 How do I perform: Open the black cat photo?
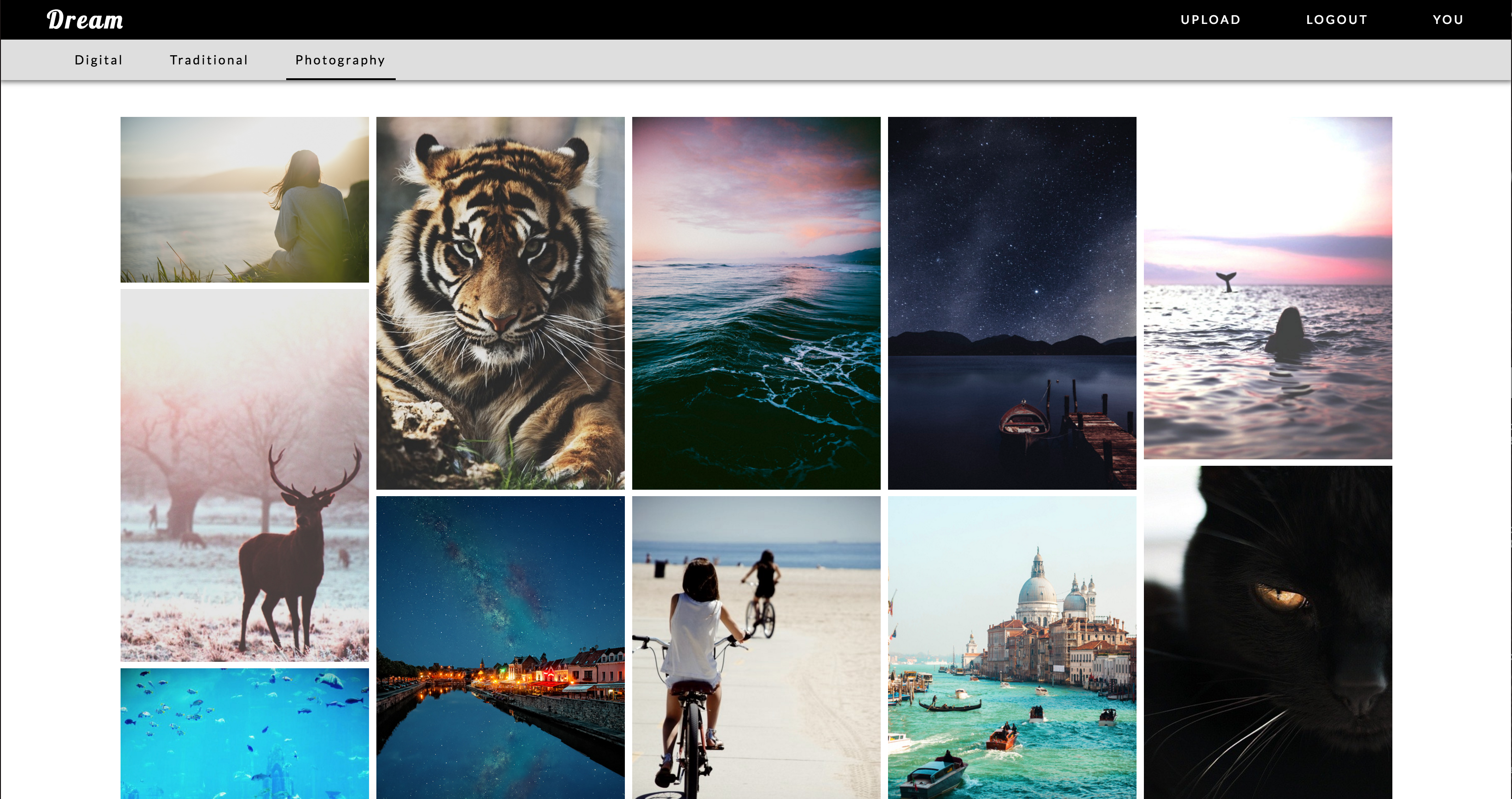[x=1268, y=631]
